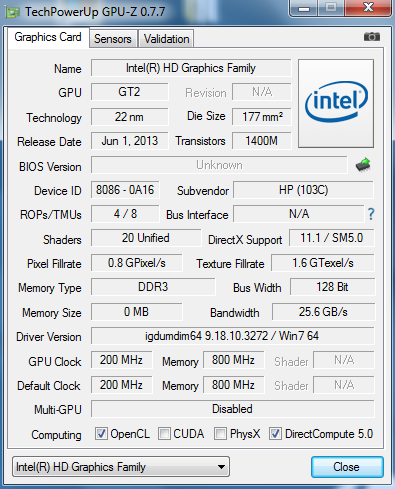Click the Intel logo image
Screen dimensions: 395x489
336,103
